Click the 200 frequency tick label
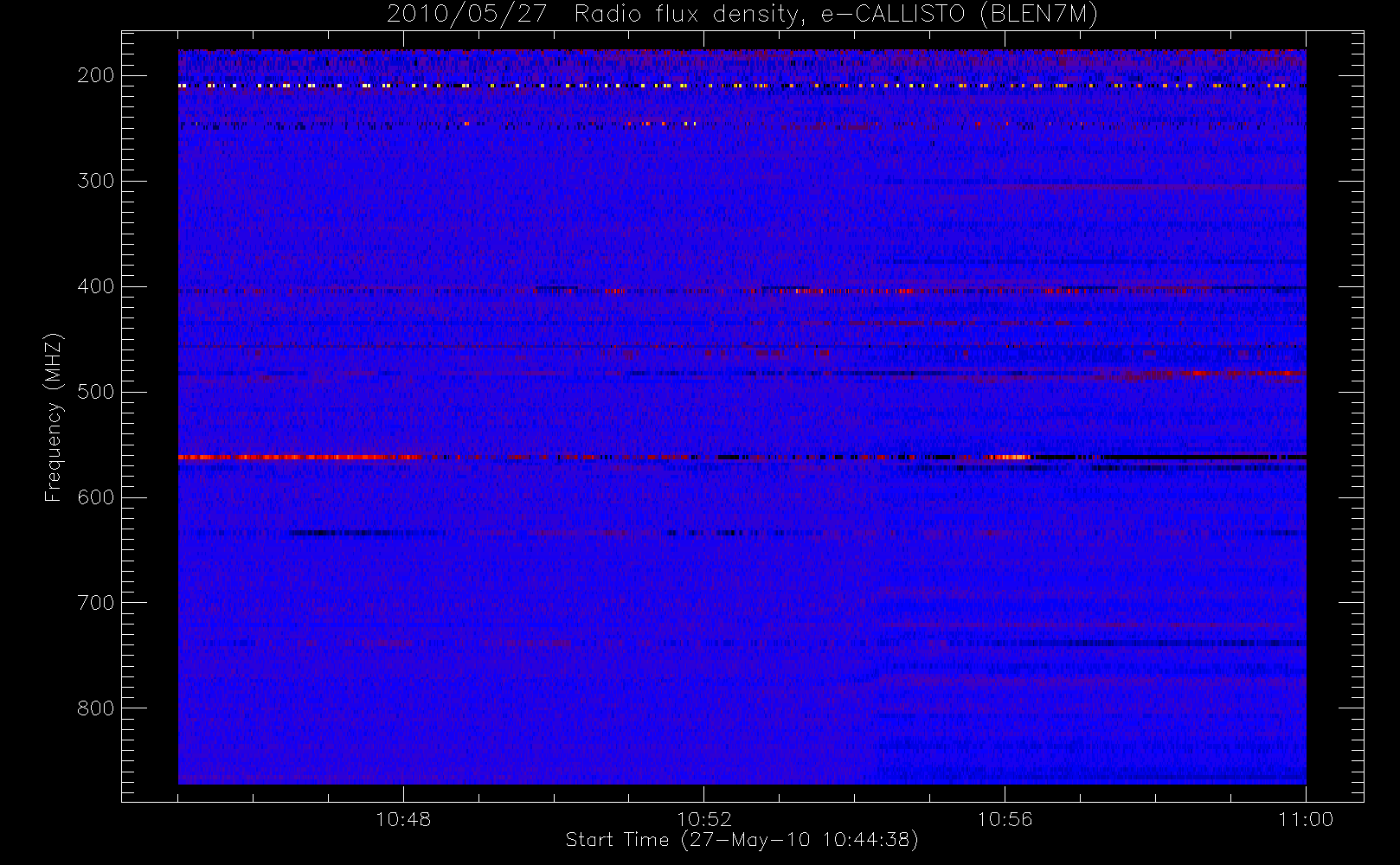Image resolution: width=1400 pixels, height=865 pixels. tap(96, 75)
